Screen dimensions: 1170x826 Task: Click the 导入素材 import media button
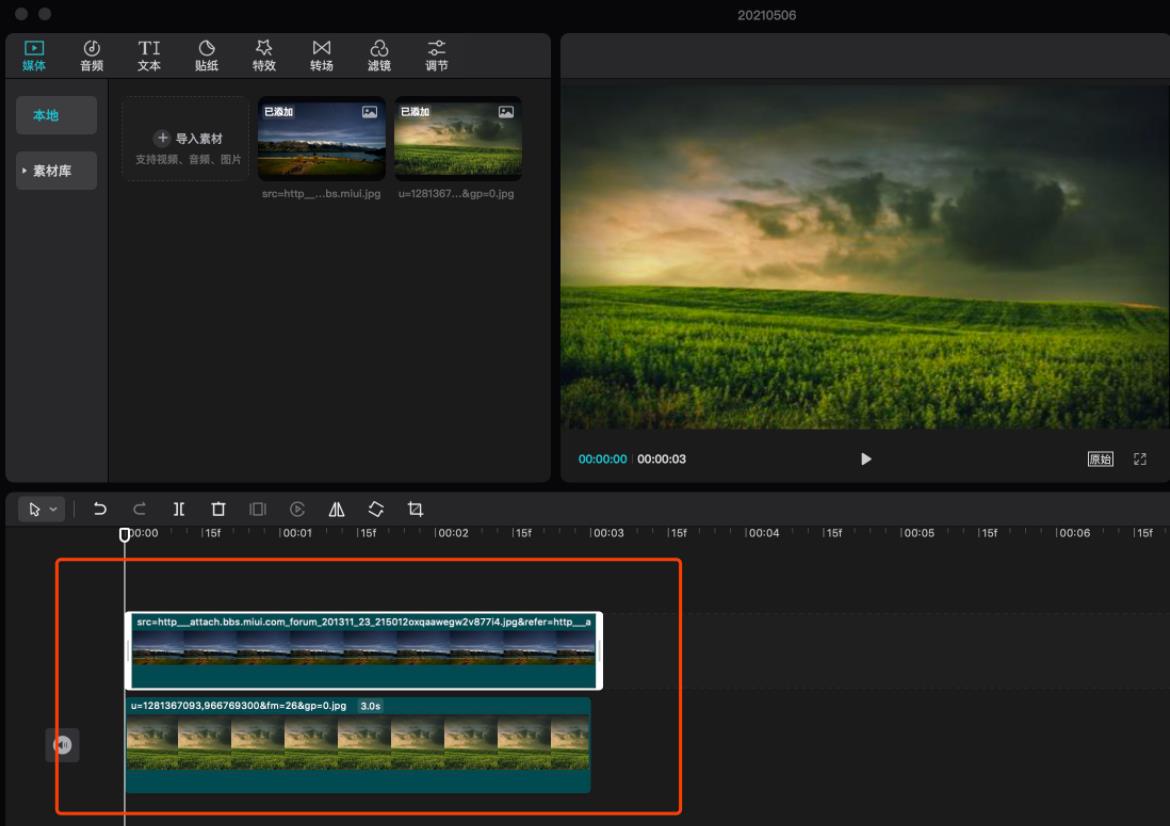186,139
